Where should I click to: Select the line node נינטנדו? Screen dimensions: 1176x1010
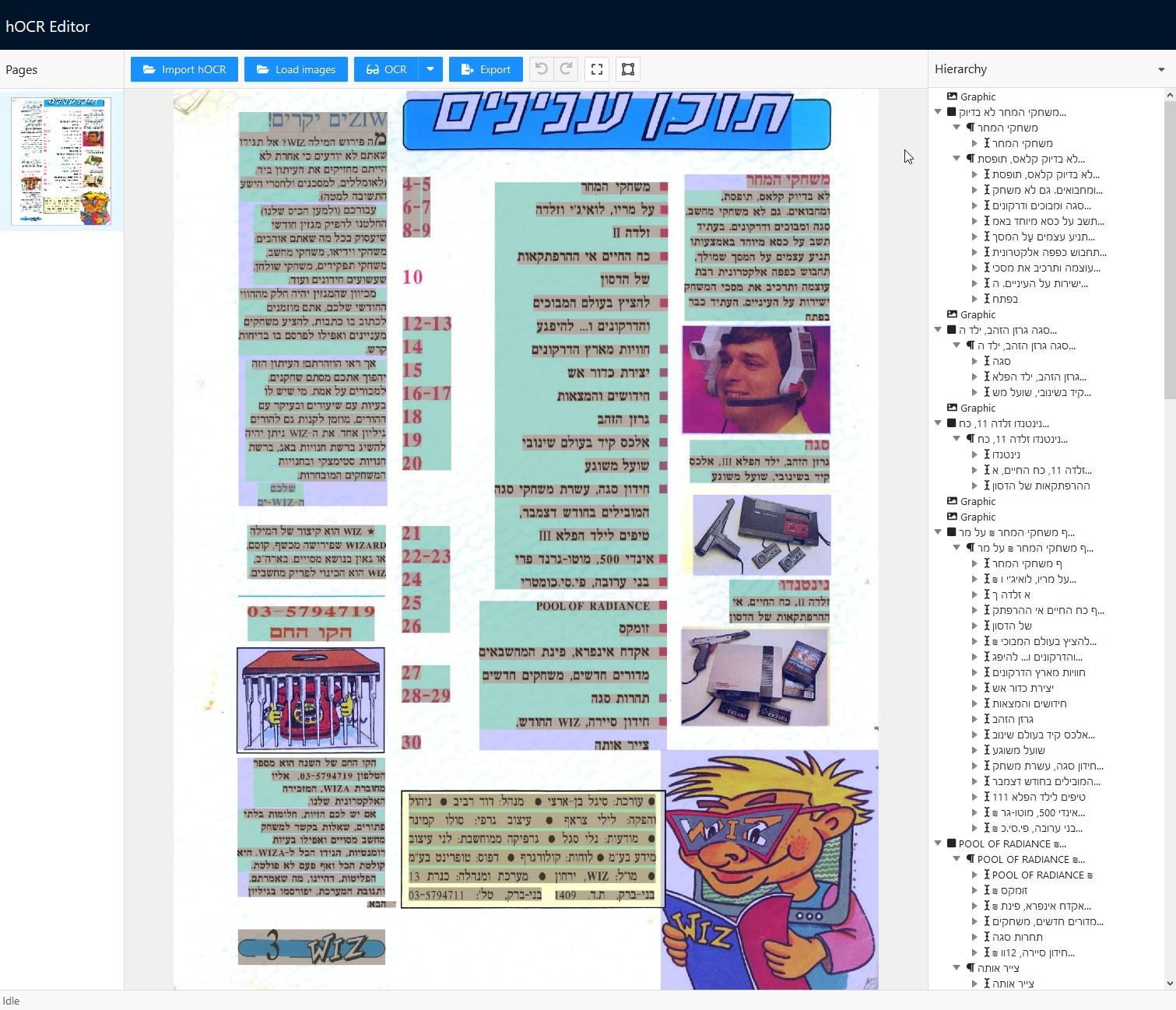tap(1006, 454)
